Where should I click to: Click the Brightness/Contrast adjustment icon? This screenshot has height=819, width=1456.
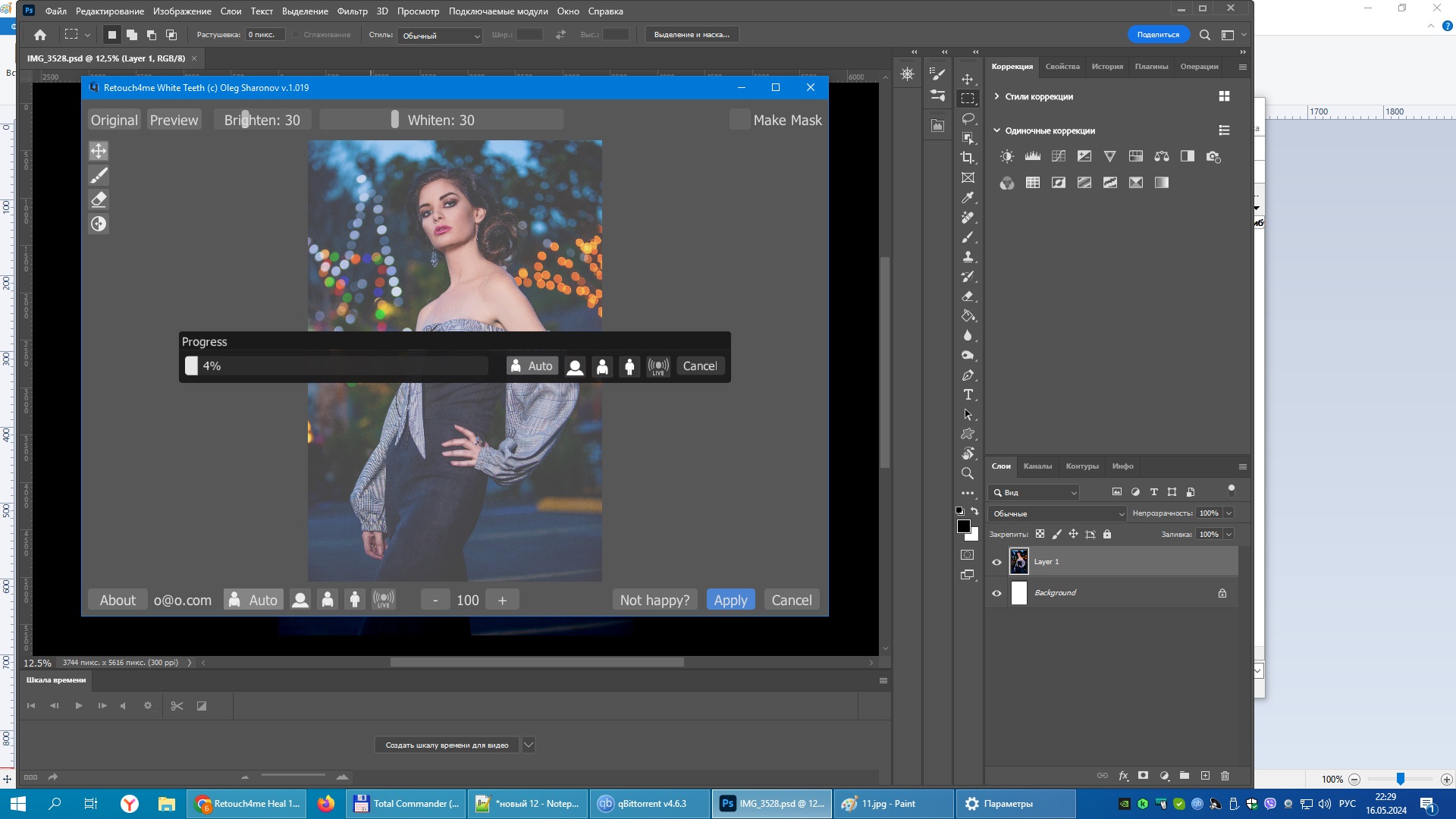click(x=1006, y=157)
